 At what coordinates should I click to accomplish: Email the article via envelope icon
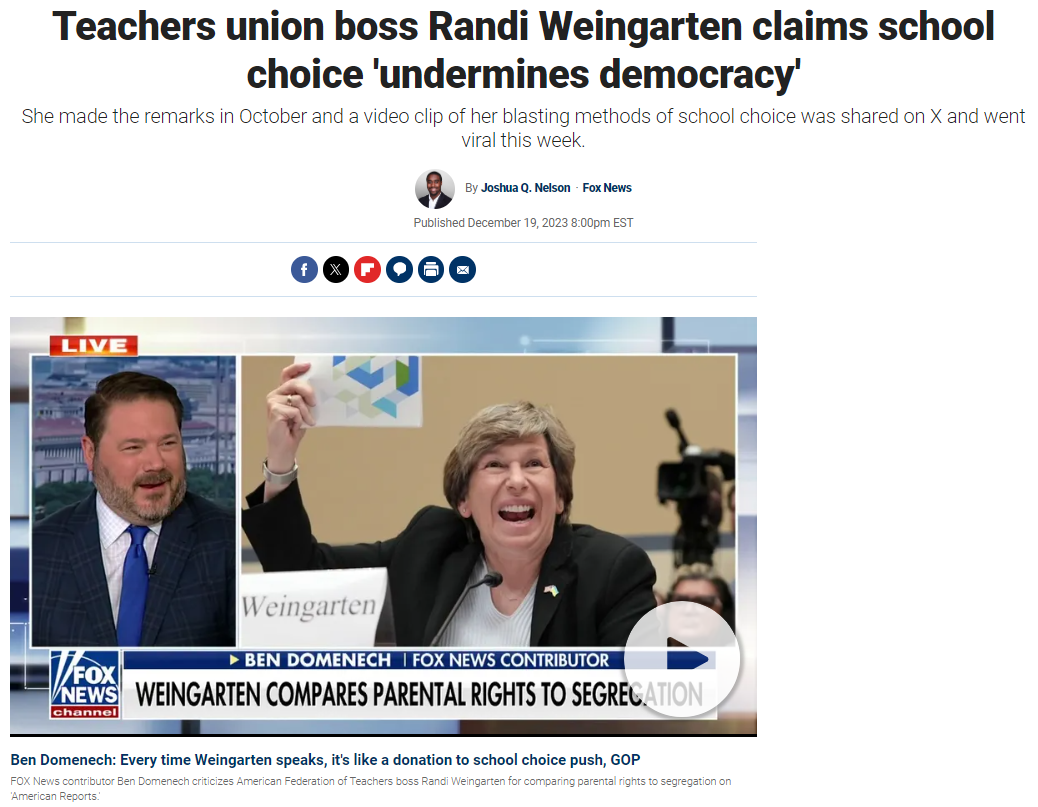[x=463, y=269]
